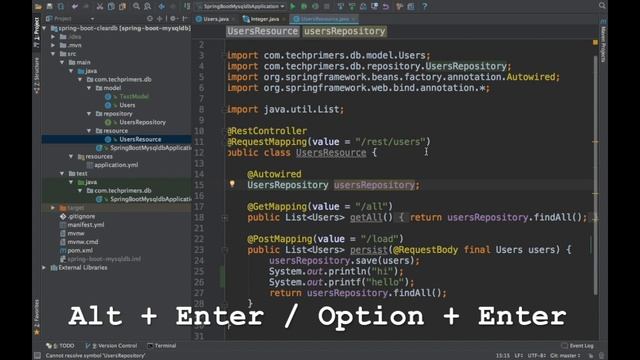Viewport: 640px width, 360px height.
Task: Expand the External Libraries node
Action: tap(44, 268)
